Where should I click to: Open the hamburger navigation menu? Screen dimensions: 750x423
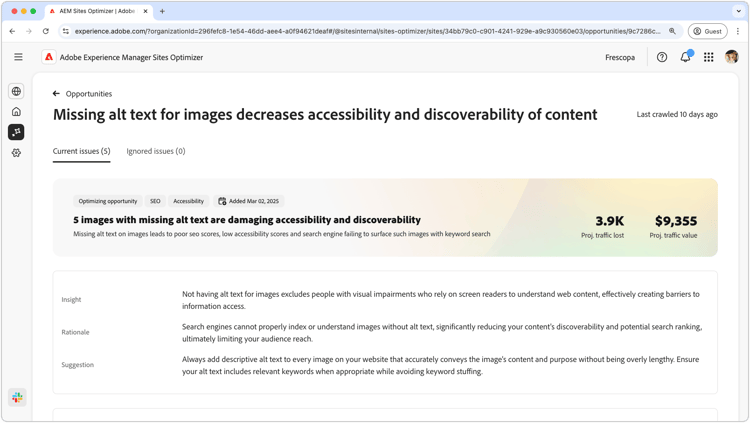(18, 57)
